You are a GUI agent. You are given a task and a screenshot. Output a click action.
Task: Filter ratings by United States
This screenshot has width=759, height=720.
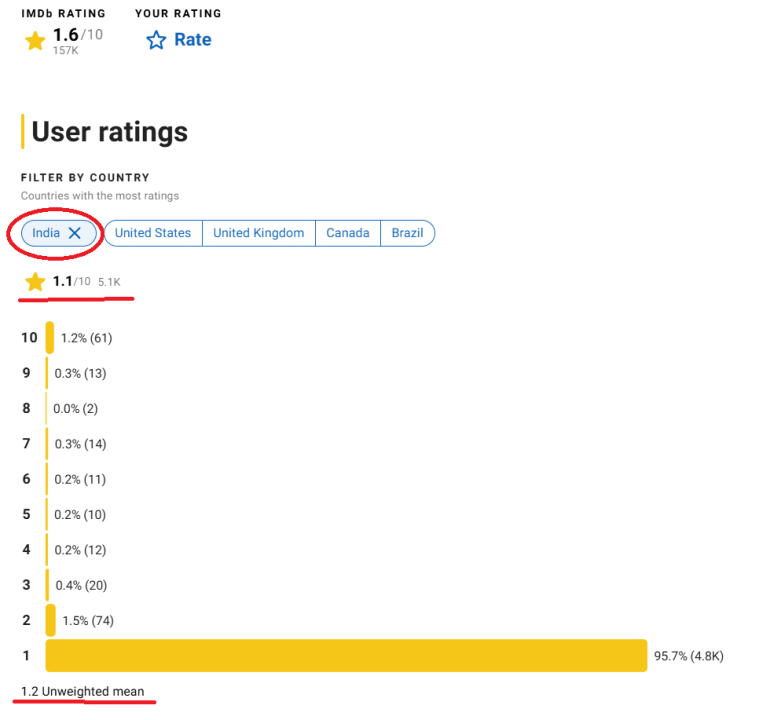click(x=153, y=233)
